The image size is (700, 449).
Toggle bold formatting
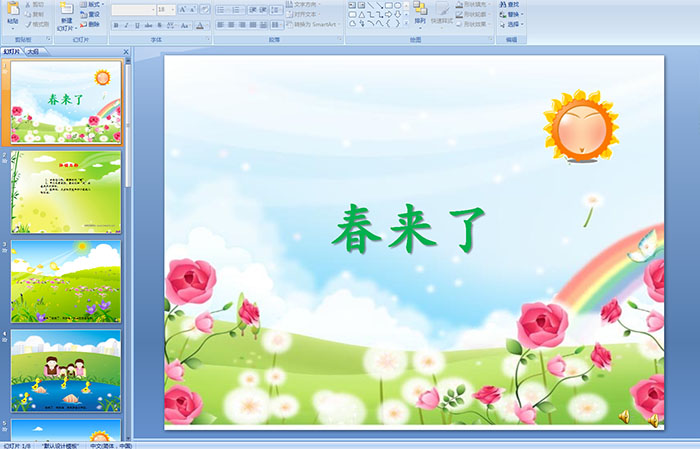[116, 25]
